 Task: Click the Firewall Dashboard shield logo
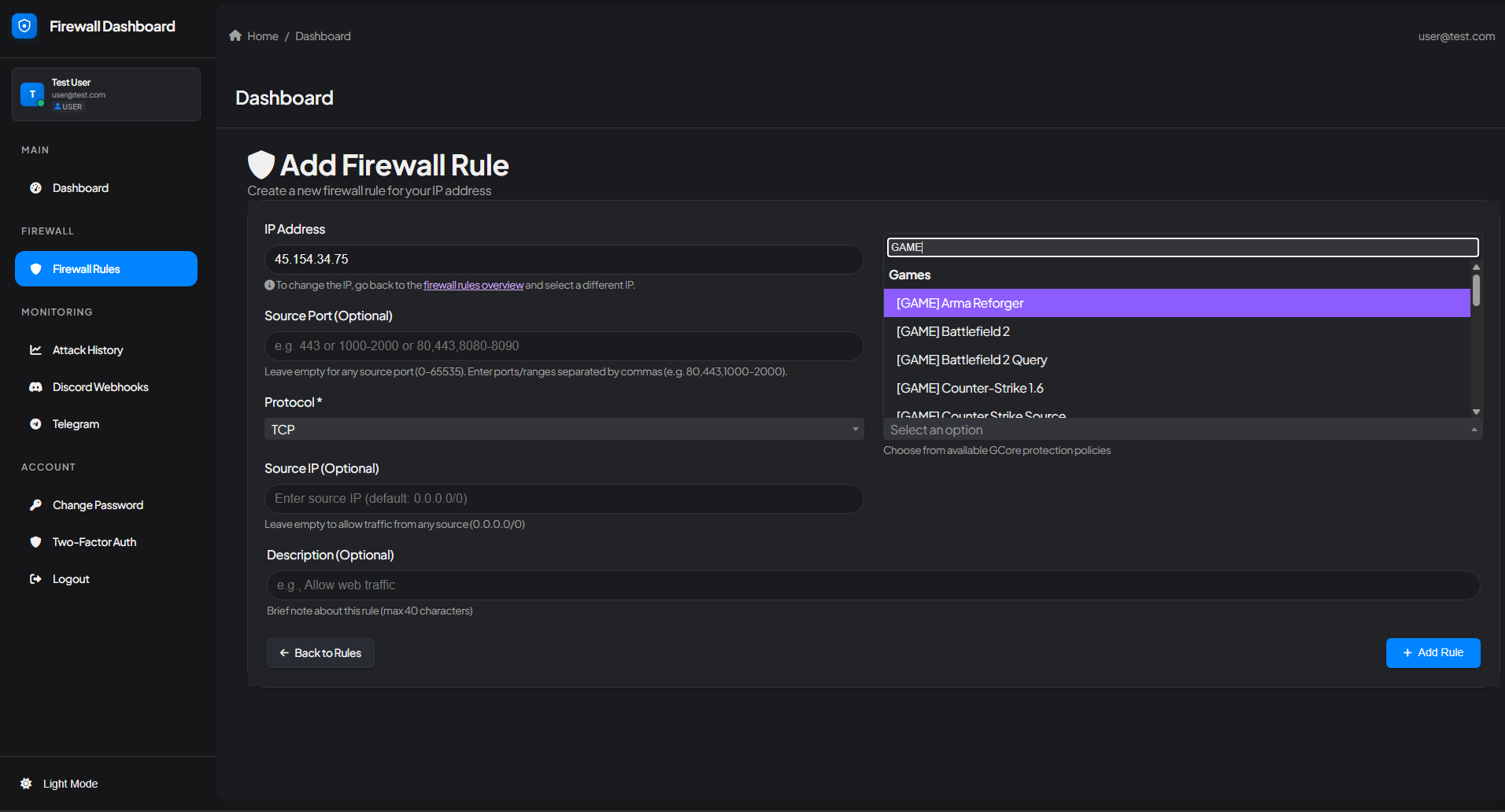(x=24, y=26)
